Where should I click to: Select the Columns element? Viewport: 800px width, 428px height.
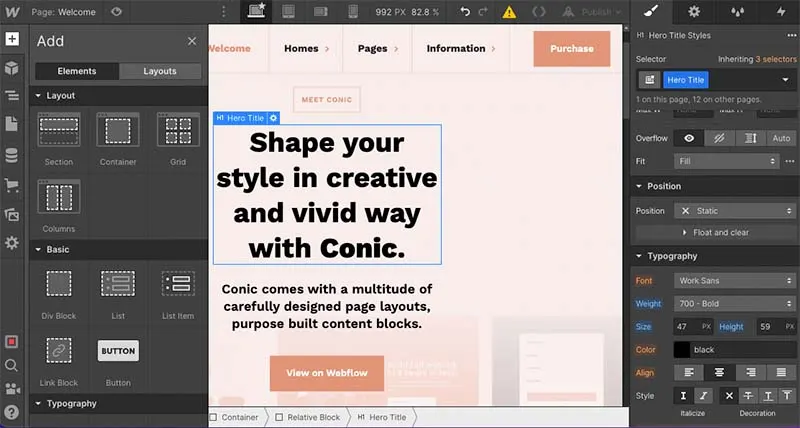click(x=59, y=206)
